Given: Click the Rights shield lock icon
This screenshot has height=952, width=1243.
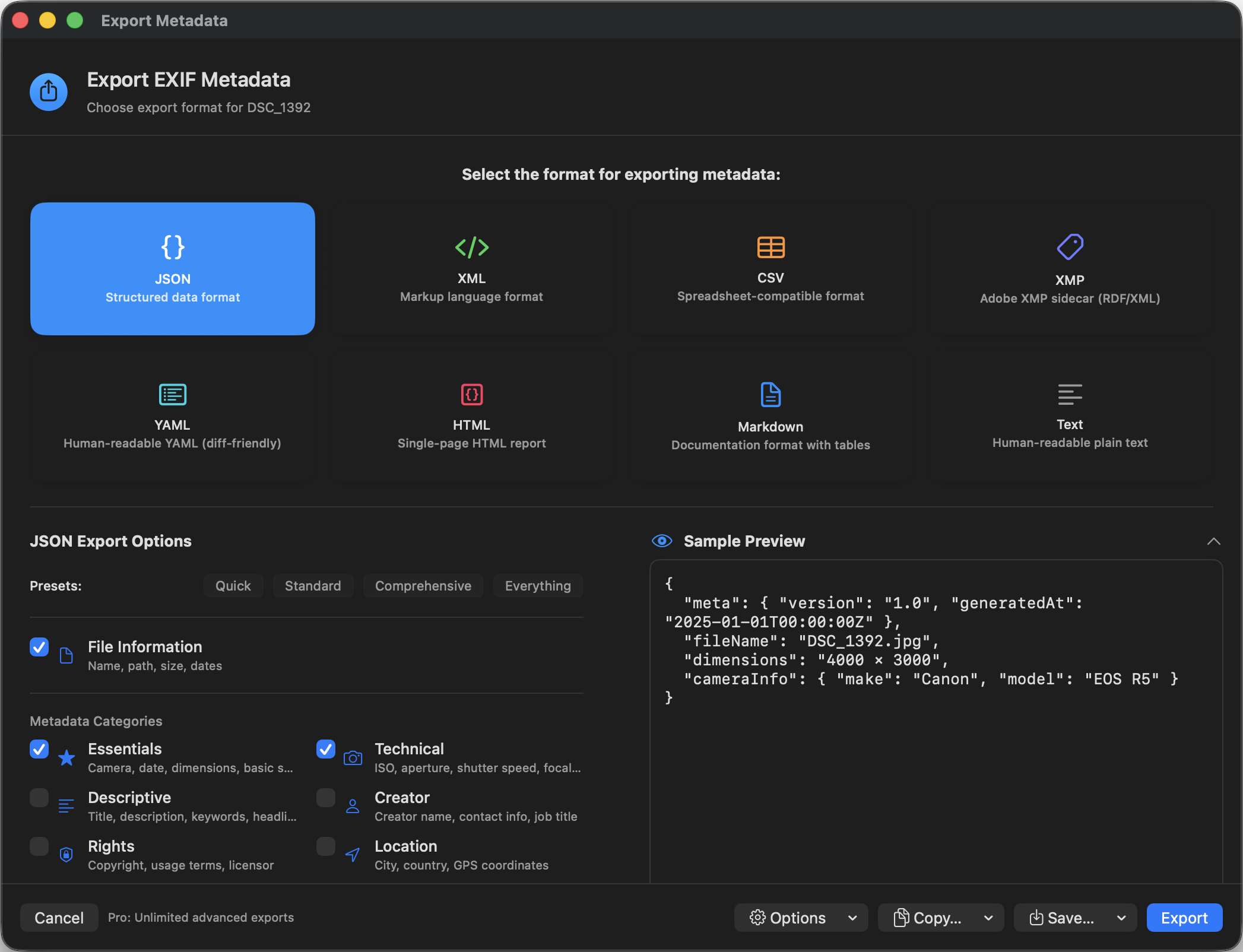Looking at the screenshot, I should [x=66, y=855].
